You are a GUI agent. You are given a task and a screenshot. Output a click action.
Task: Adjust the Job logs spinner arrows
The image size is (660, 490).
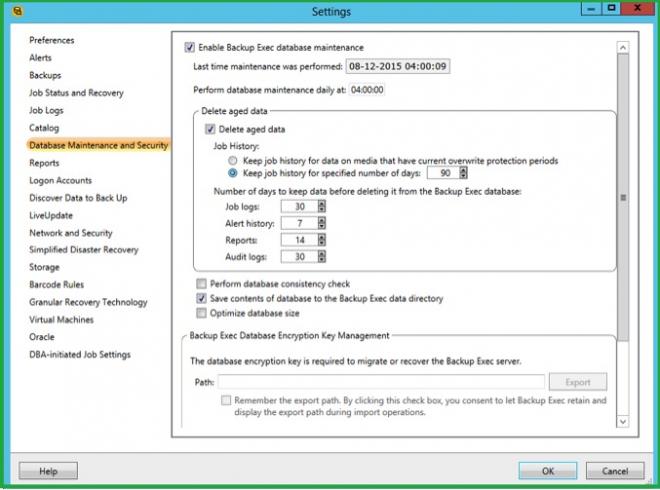pyautogui.click(x=322, y=206)
